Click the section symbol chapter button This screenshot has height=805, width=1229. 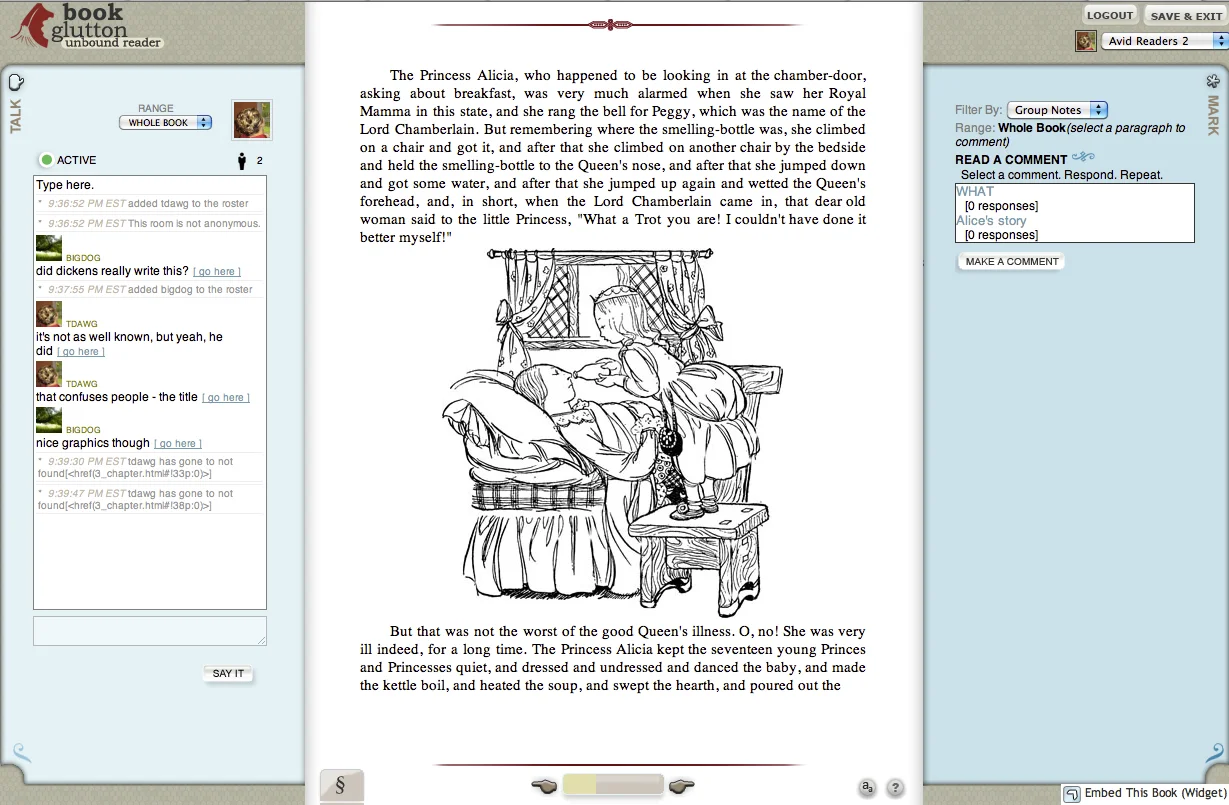tap(341, 786)
